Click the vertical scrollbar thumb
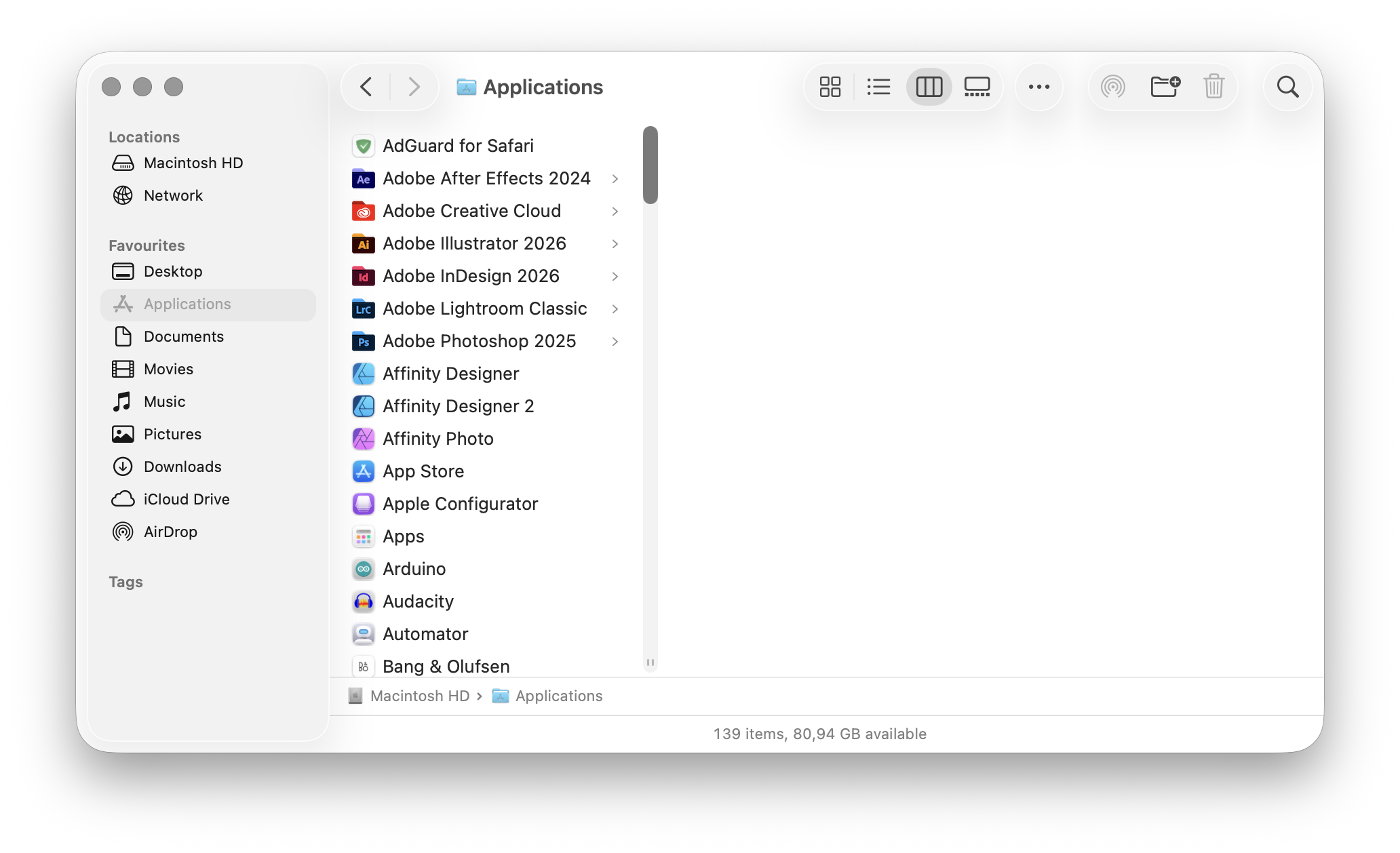The image size is (1400, 853). 650,165
